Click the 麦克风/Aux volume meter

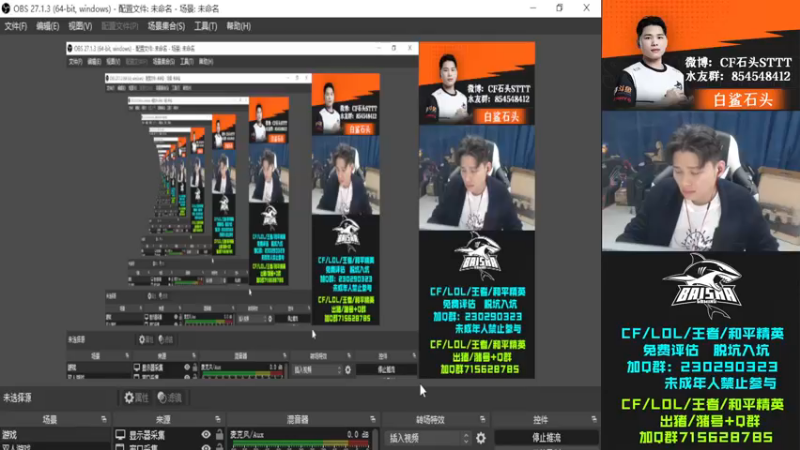(301, 444)
